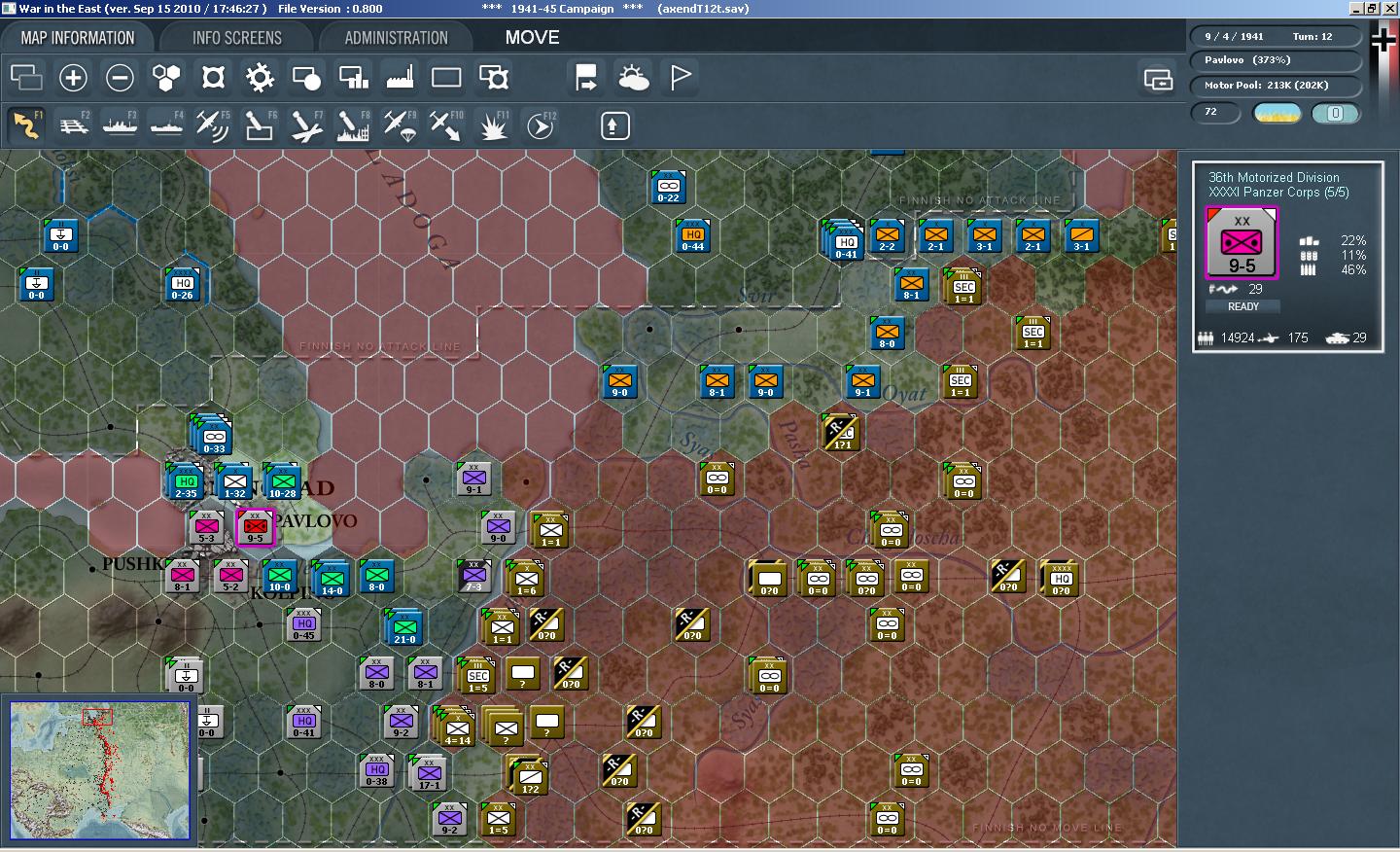Click the screen with fort symbol icon
Screen dimensions: 1400x852
tap(493, 77)
